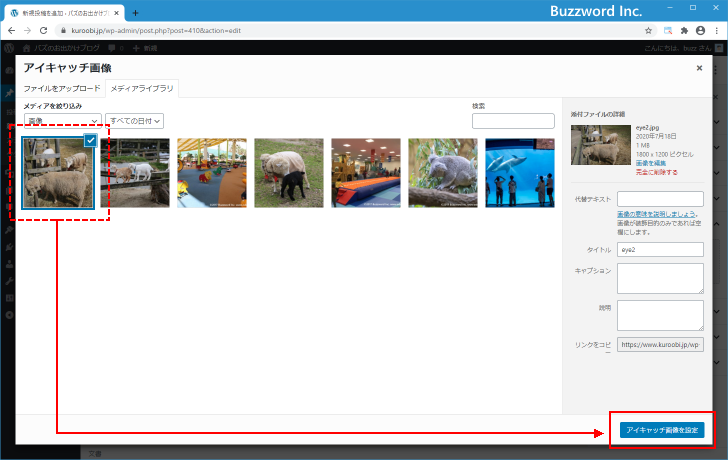
Task: Open a new browser tab with plus
Action: click(x=135, y=13)
